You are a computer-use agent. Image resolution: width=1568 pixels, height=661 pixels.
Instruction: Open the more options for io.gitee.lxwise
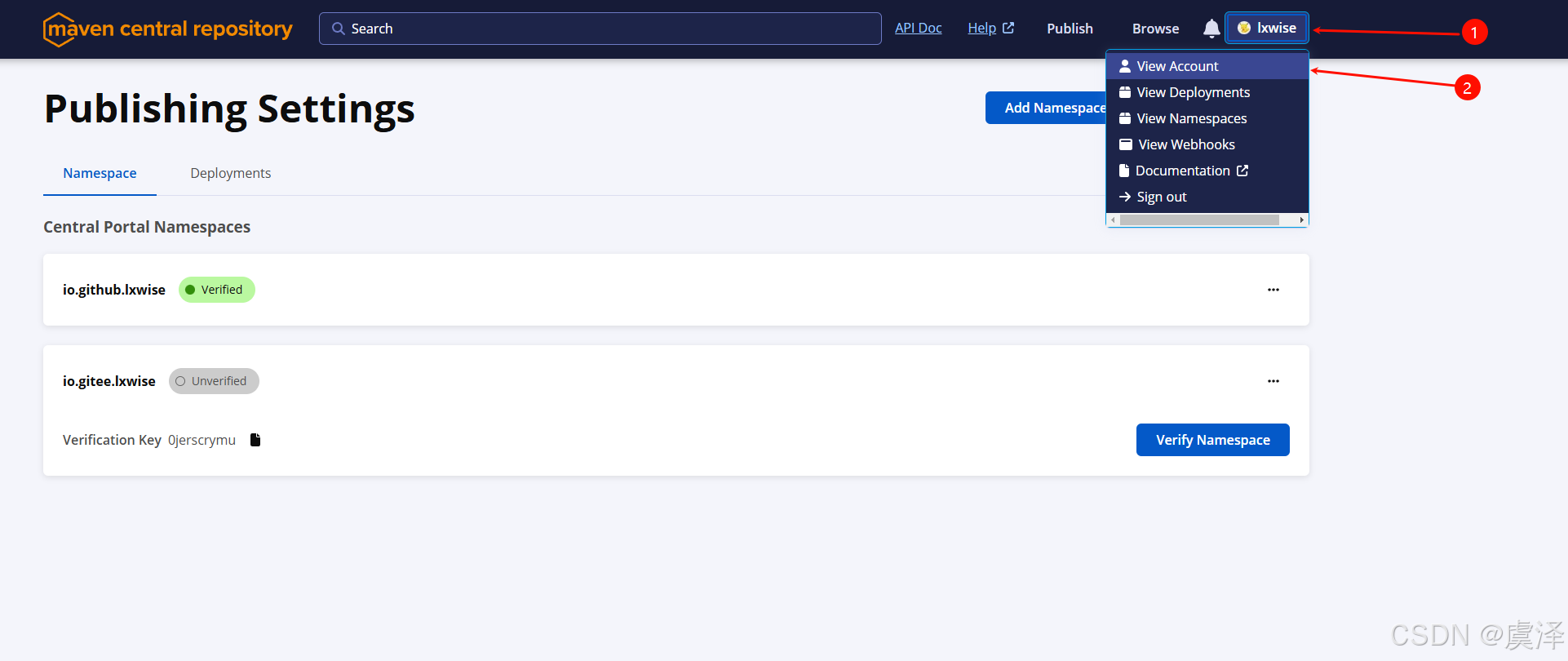pos(1273,381)
